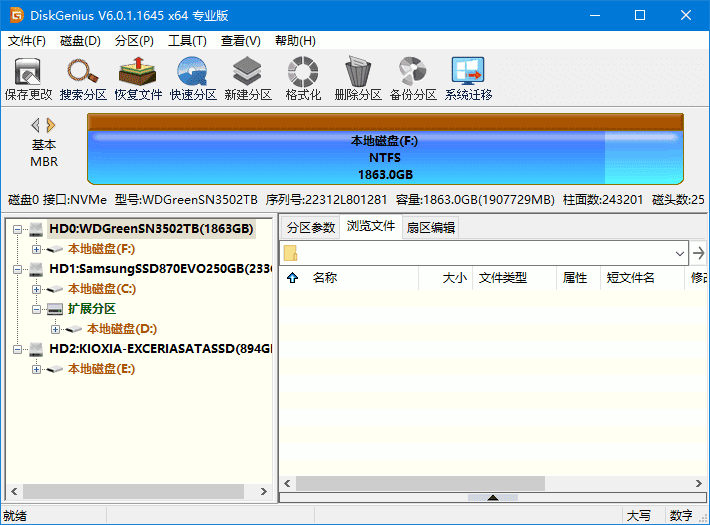Expand the 本地磁盘(E:) tree node
Image resolution: width=710 pixels, height=525 pixels.
click(x=36, y=369)
